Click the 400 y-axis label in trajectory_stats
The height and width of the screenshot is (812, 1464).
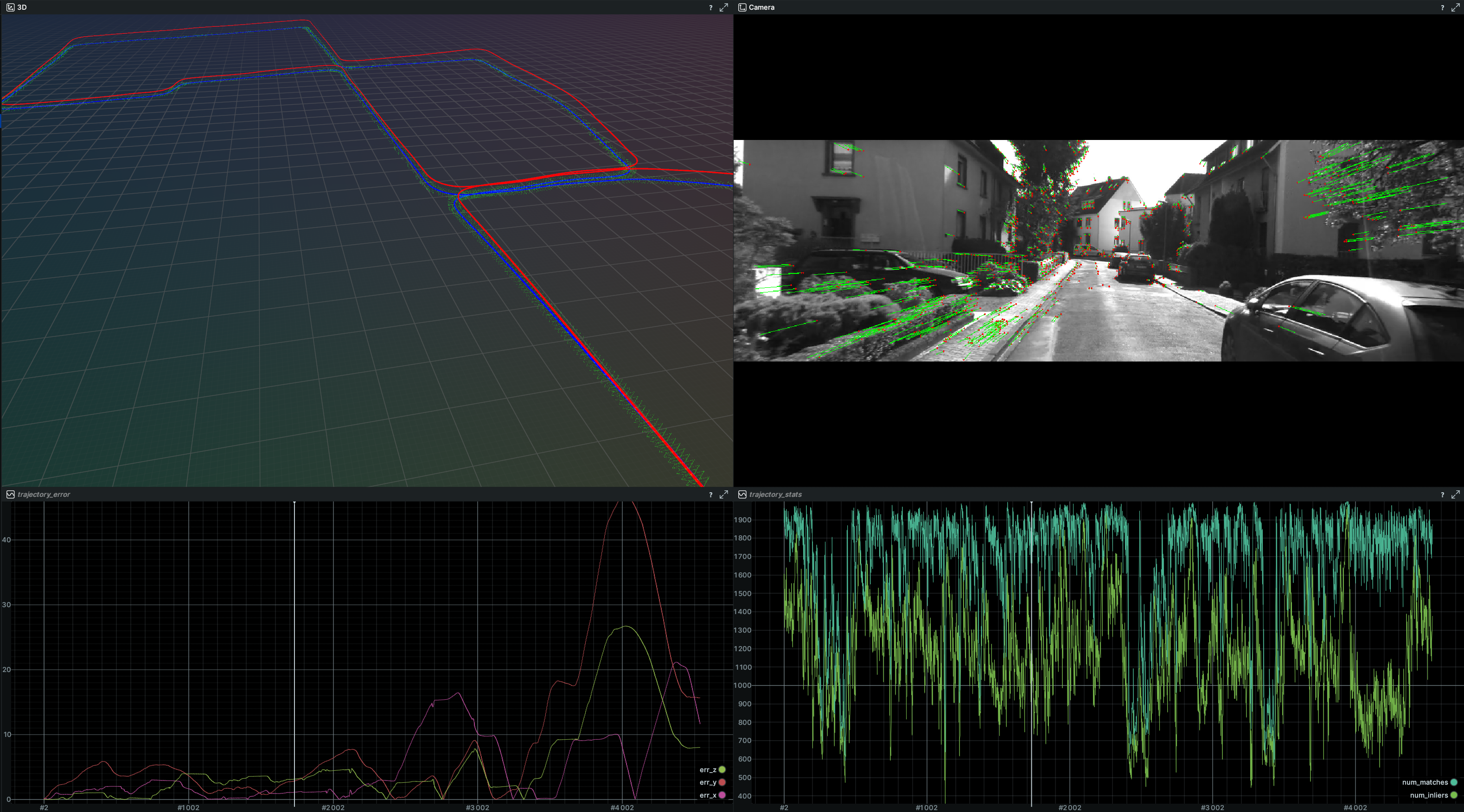pos(744,796)
